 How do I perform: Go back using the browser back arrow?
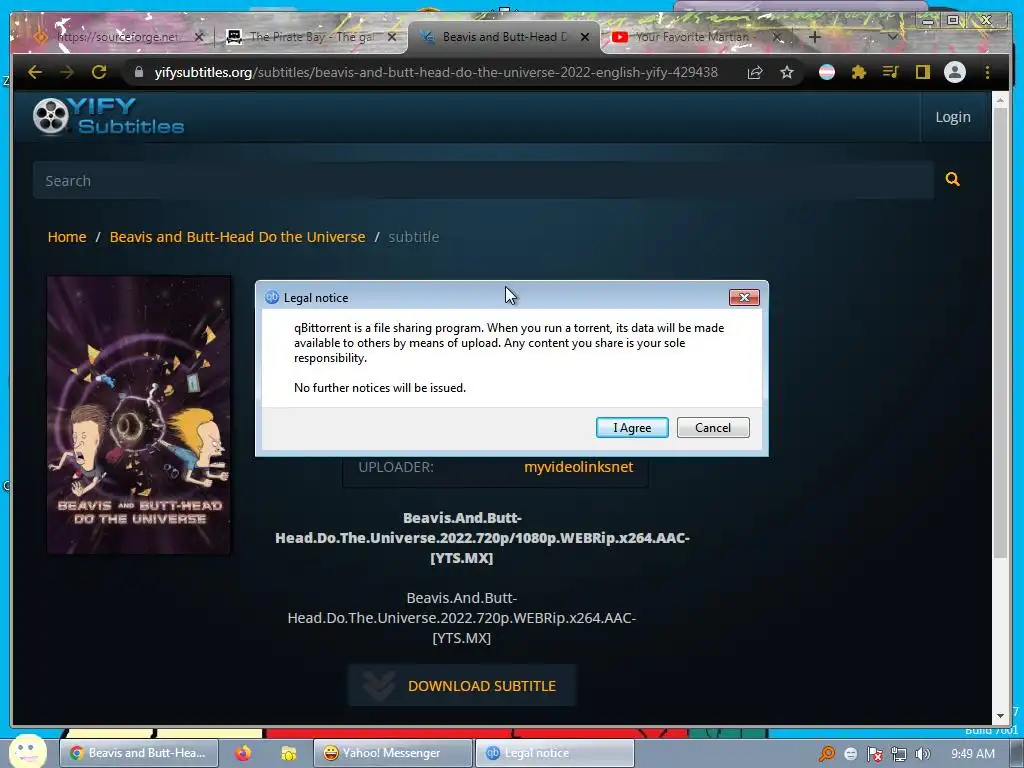pos(35,72)
